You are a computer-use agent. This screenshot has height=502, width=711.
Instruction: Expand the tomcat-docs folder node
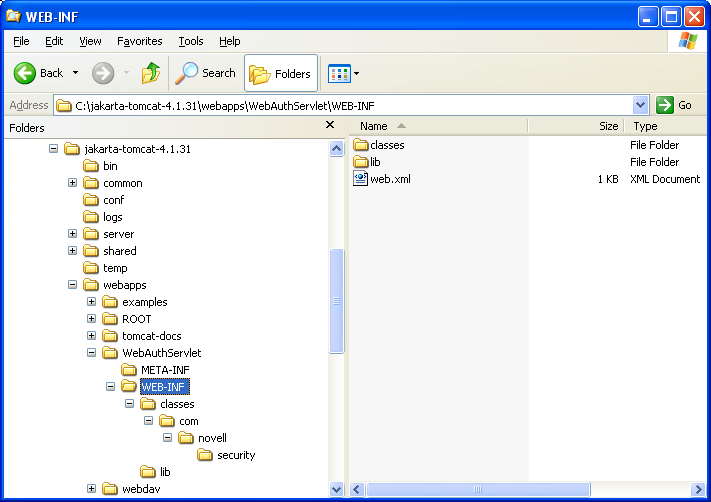92,336
